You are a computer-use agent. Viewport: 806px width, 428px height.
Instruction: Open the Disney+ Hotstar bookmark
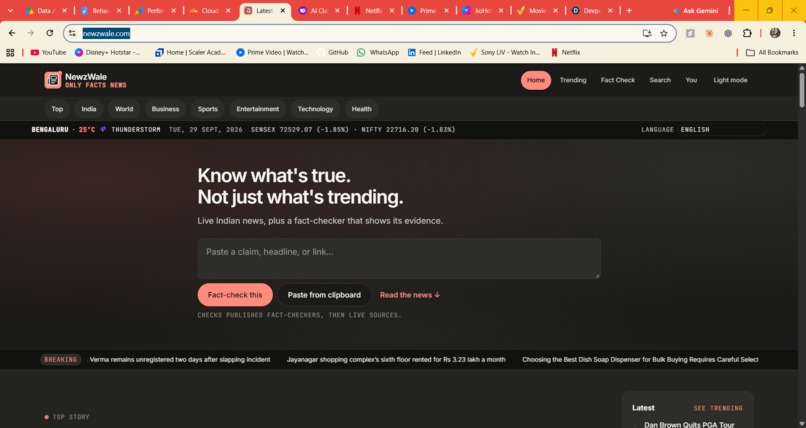point(107,52)
